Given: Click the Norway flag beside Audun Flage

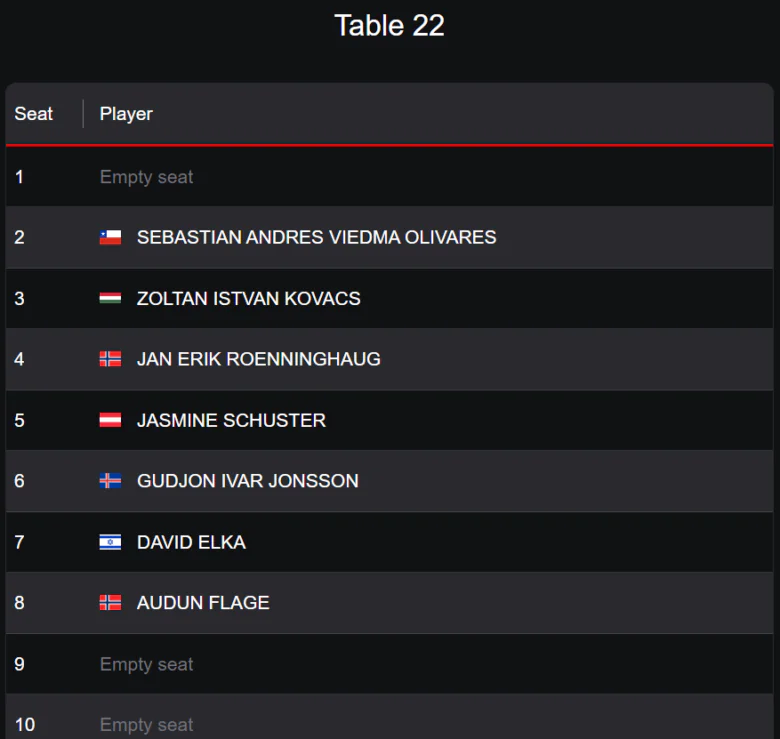Looking at the screenshot, I should click(x=110, y=603).
